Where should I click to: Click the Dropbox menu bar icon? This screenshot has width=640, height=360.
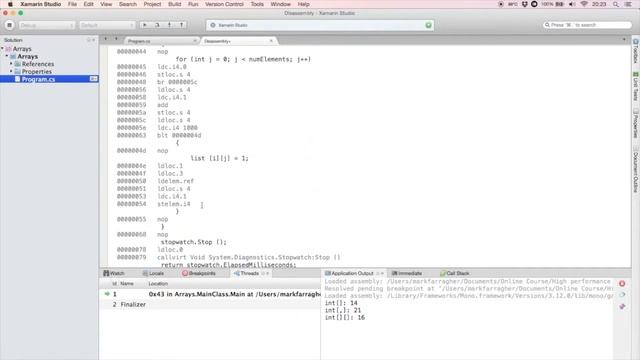click(x=524, y=4)
